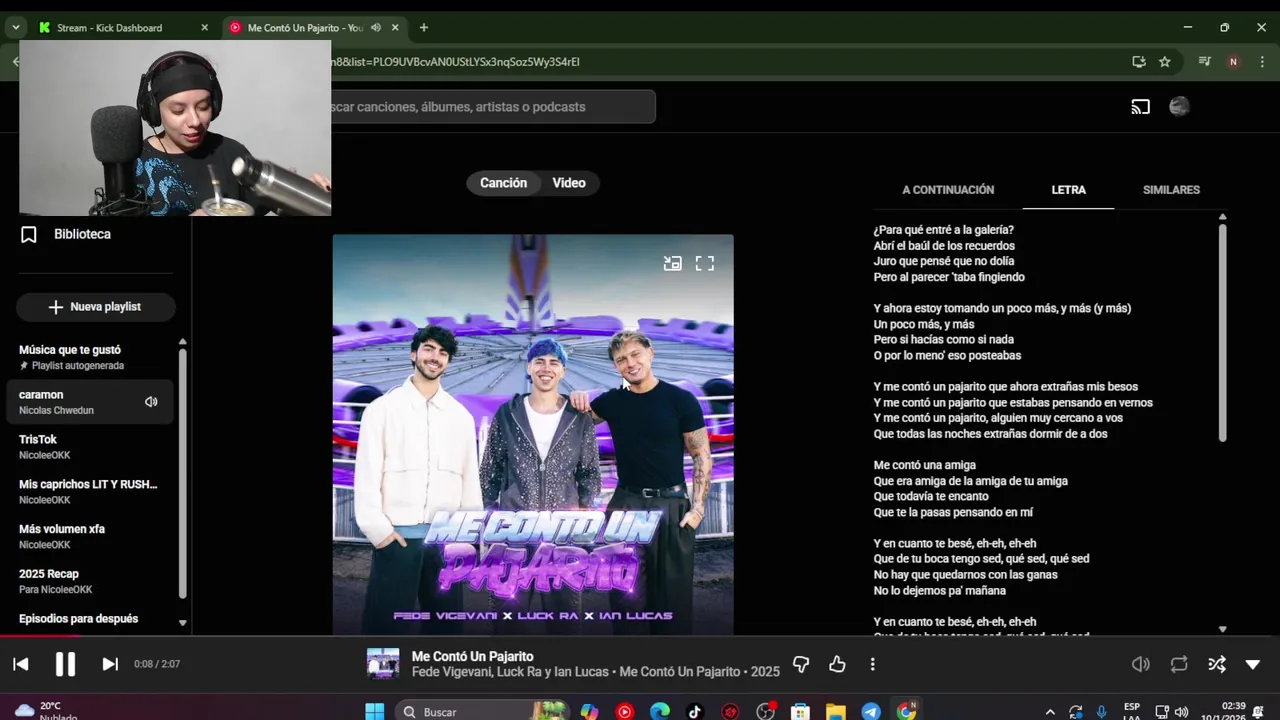Screen dimensions: 1280x720
Task: Click the song title in player bar
Action: pyautogui.click(x=472, y=657)
